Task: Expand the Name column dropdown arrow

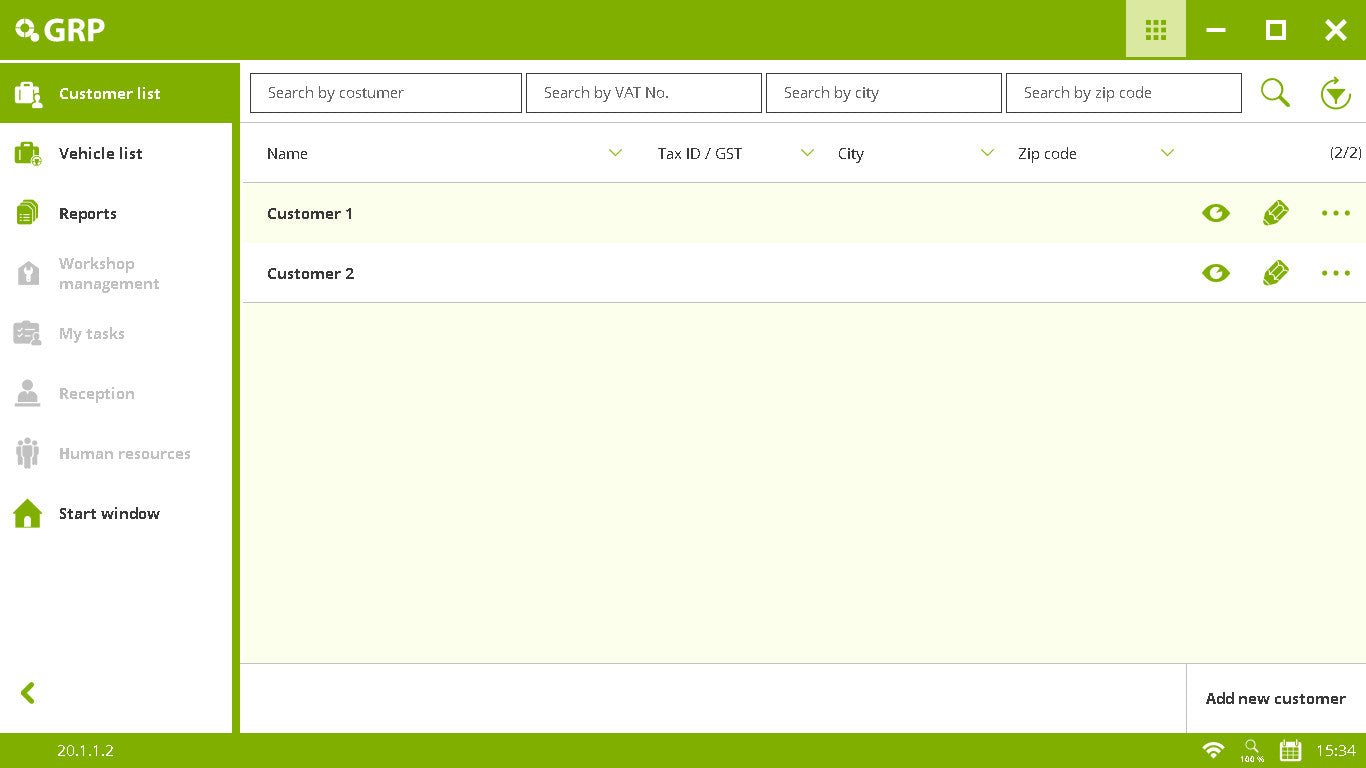Action: tap(615, 153)
